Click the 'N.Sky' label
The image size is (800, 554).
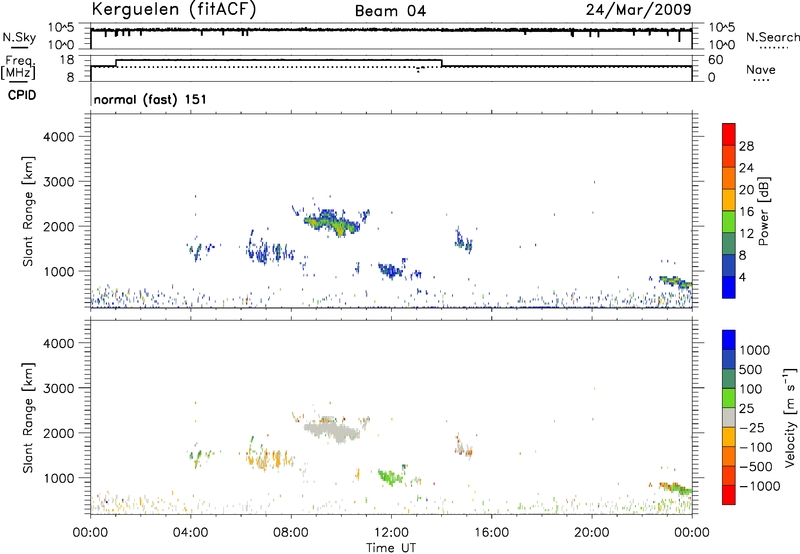(19, 37)
